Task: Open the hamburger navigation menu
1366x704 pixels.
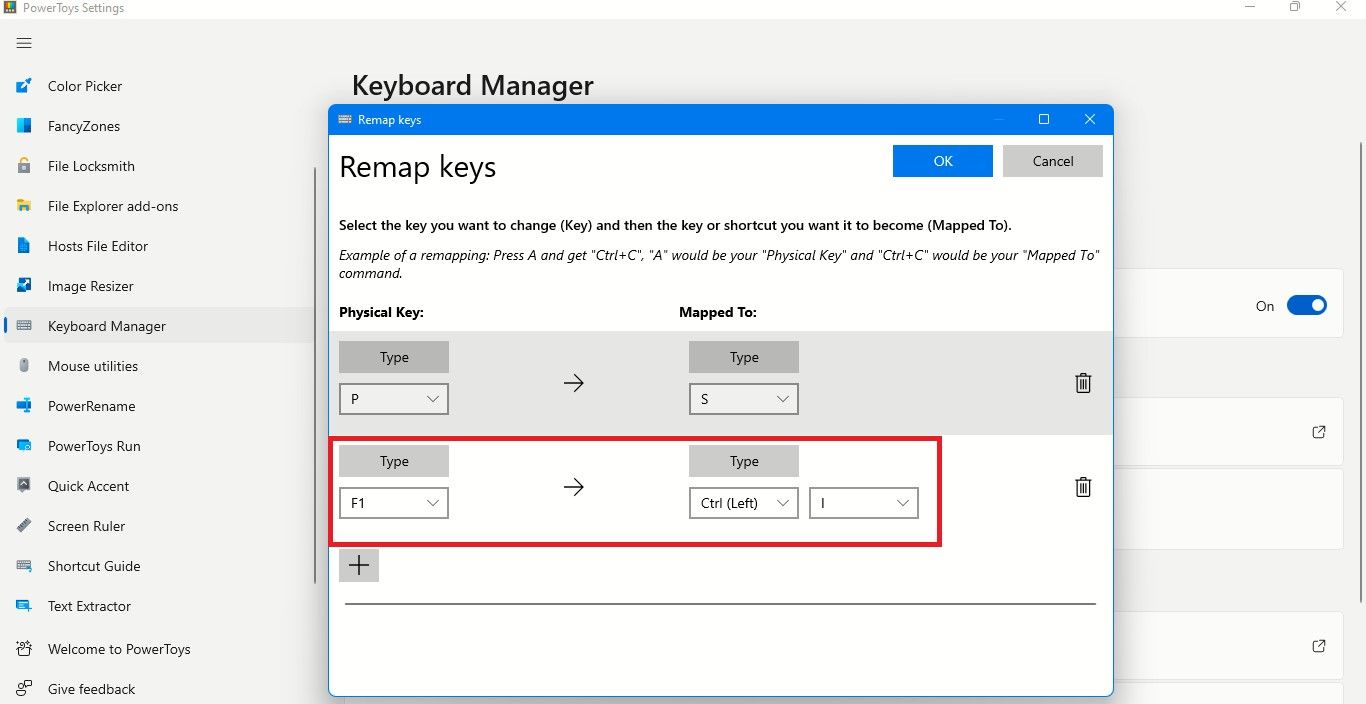Action: pos(24,43)
